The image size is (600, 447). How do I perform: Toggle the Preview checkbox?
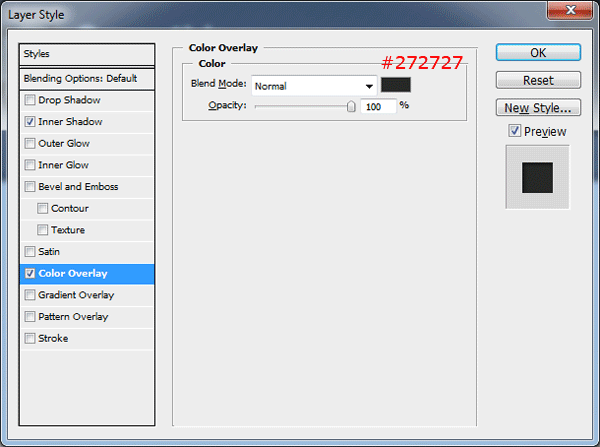click(515, 131)
